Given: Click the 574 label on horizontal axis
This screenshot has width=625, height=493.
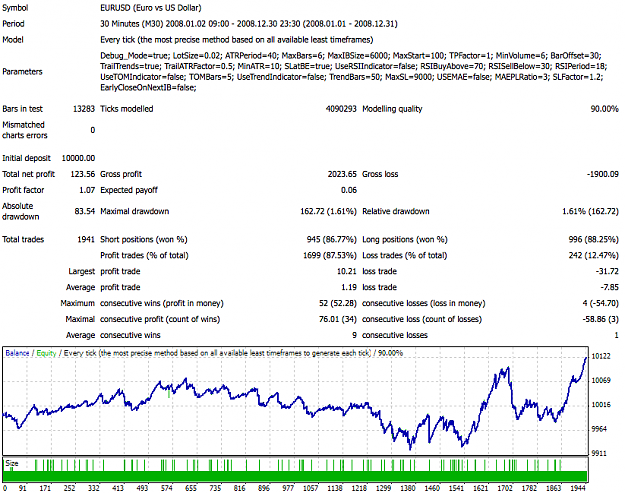Looking at the screenshot, I should click(167, 488).
